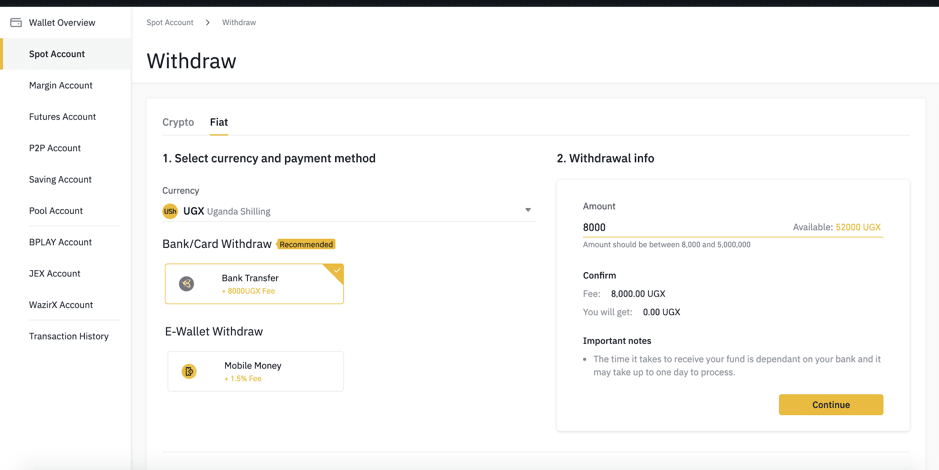
Task: Switch to the Fiat tab
Action: pos(219,122)
